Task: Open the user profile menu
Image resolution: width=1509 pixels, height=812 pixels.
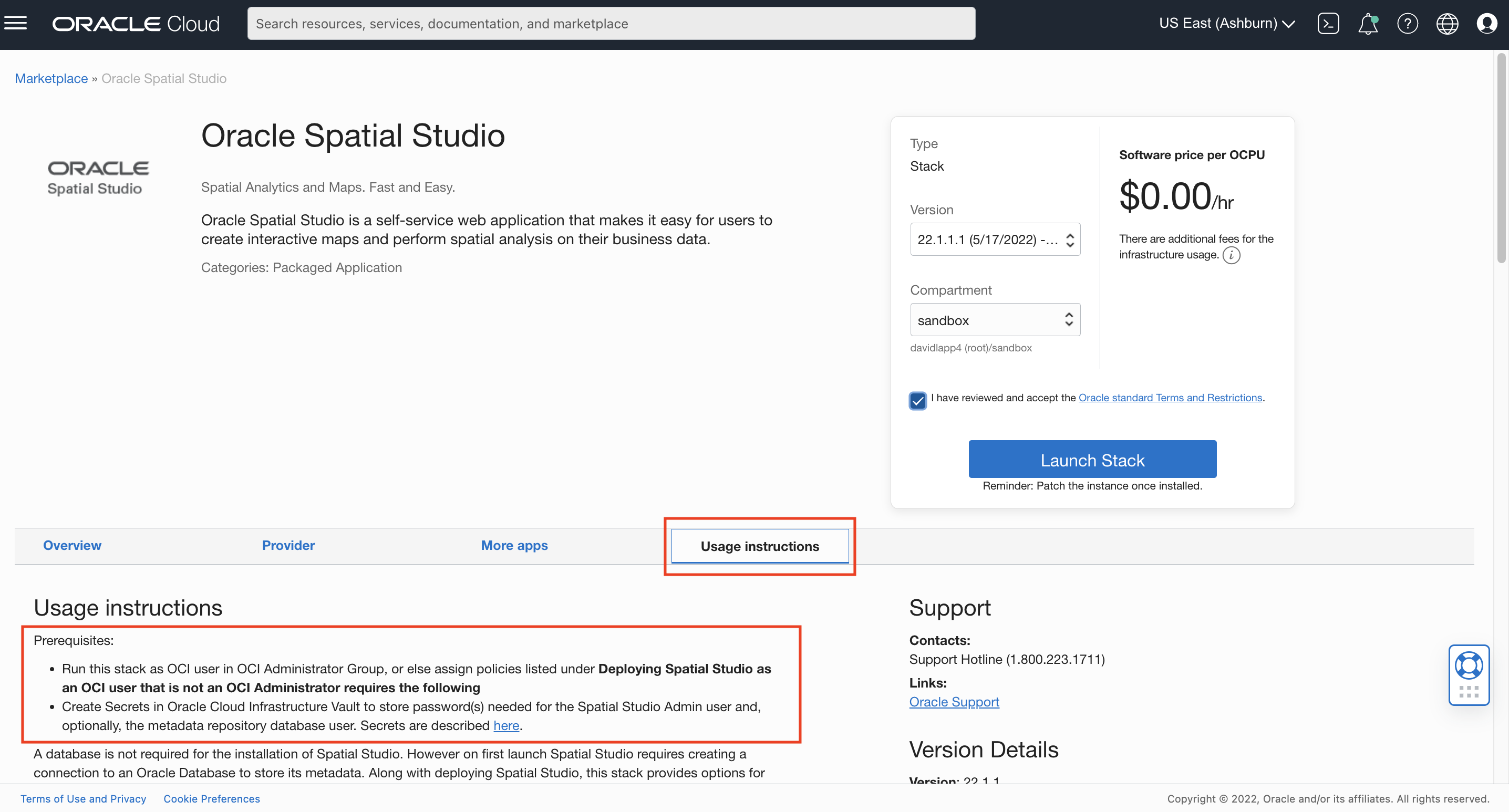Action: tap(1487, 24)
